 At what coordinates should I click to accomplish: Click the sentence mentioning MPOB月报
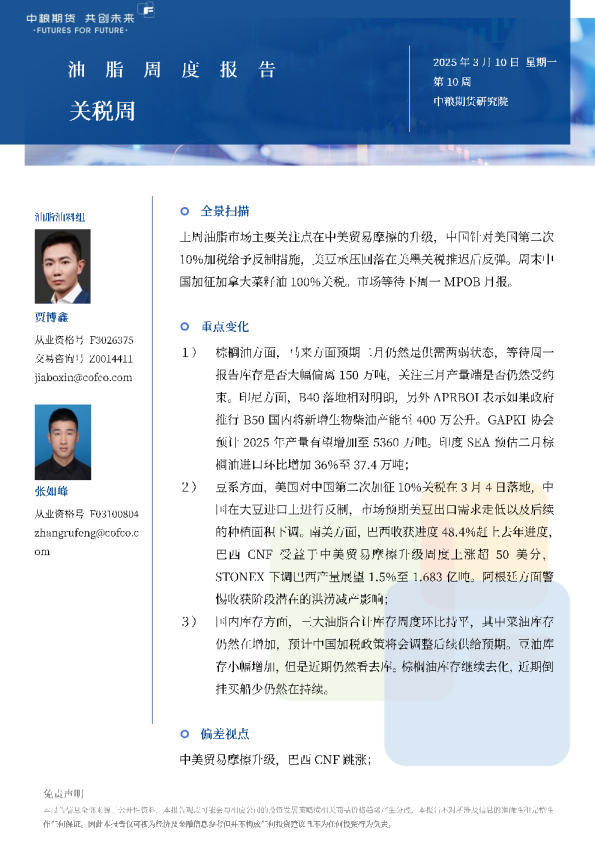(x=435, y=281)
